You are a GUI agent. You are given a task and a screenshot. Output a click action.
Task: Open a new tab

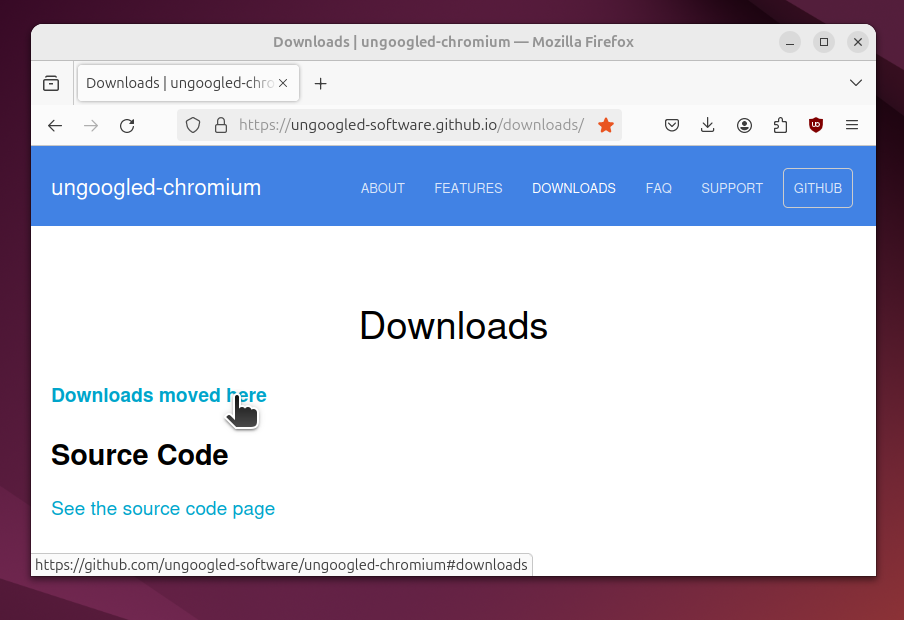coord(321,84)
